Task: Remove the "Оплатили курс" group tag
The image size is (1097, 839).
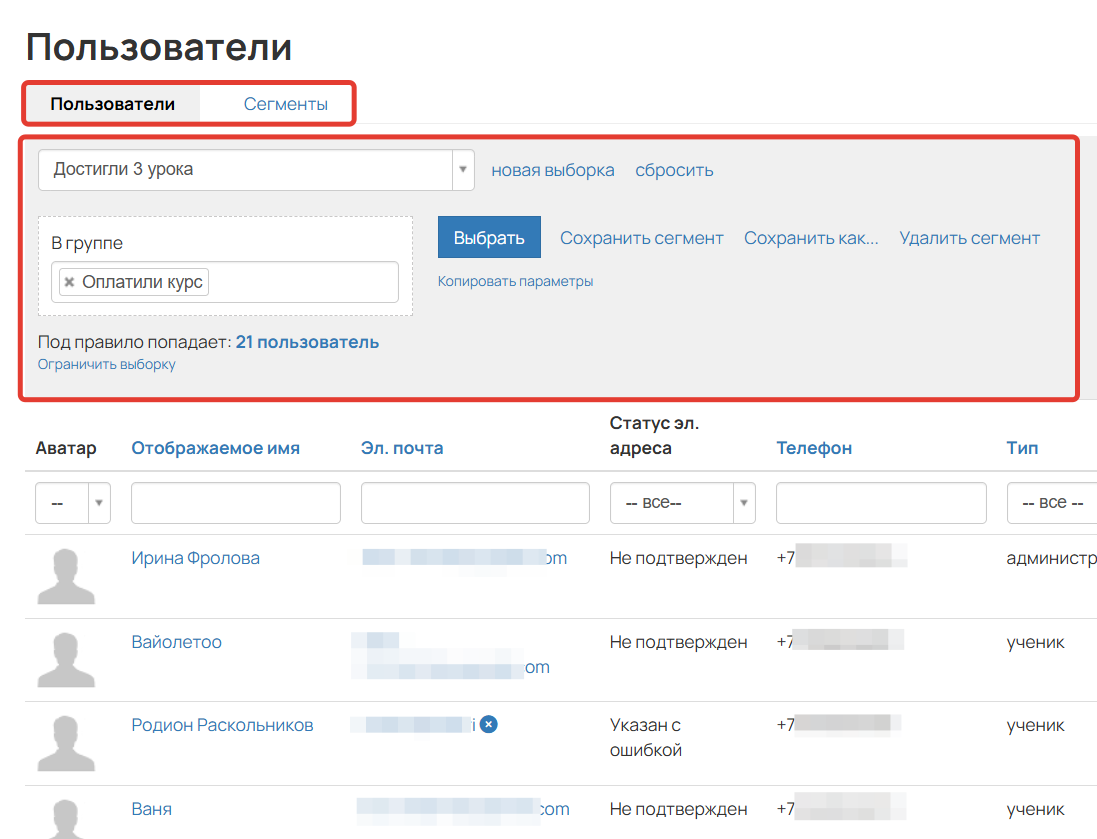Action: 68,281
